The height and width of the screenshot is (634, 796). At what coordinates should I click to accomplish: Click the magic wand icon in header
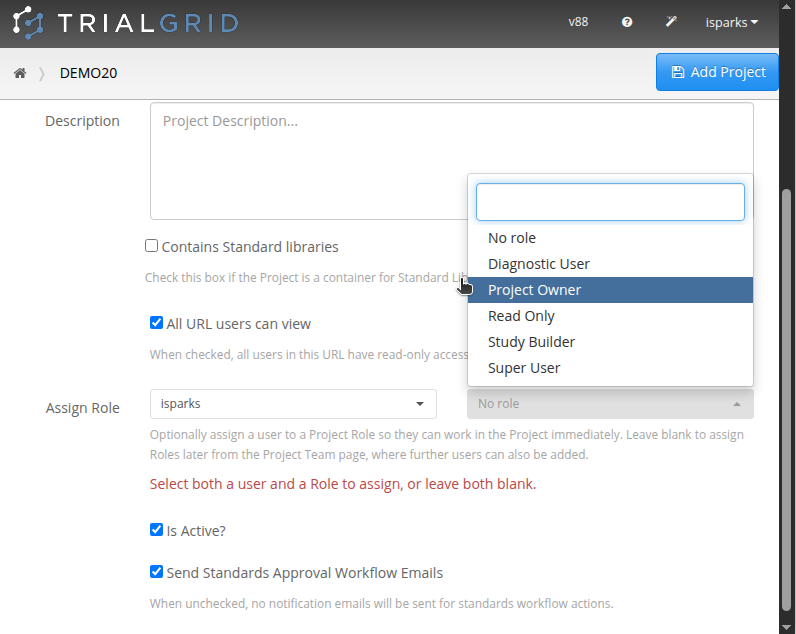pos(671,21)
